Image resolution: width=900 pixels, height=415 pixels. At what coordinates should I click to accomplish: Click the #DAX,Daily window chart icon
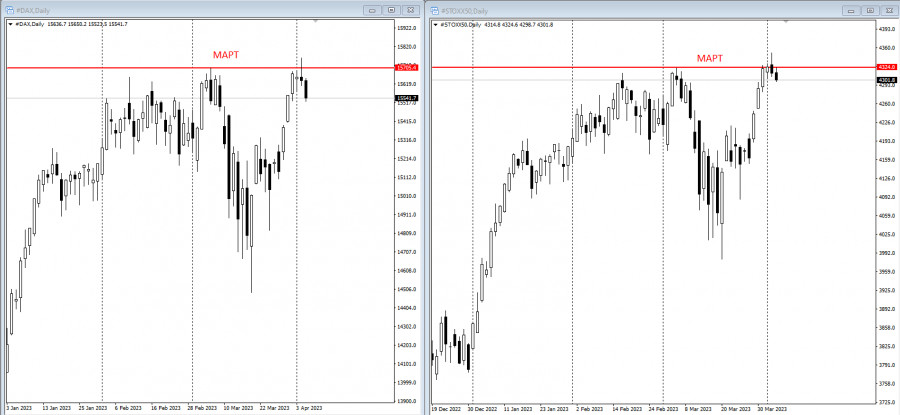coord(9,10)
